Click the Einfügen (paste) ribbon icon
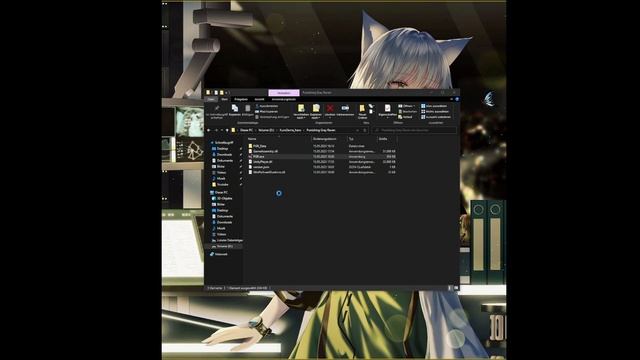The width and height of the screenshot is (640, 360). (248, 110)
